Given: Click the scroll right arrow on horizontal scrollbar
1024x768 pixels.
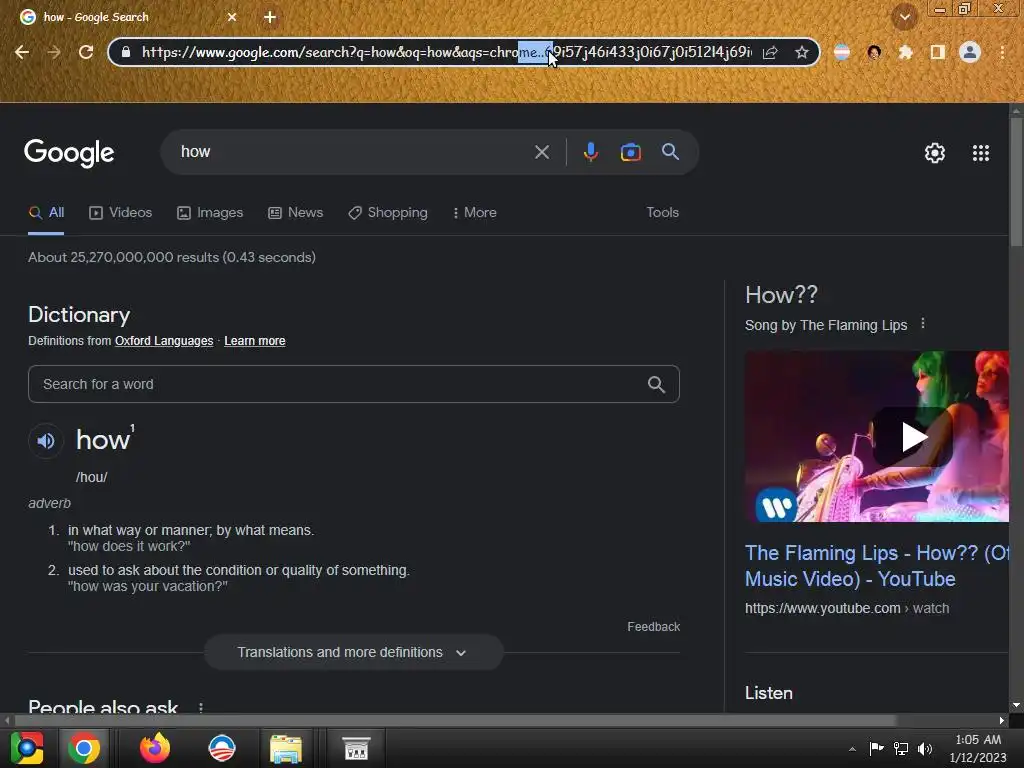Looking at the screenshot, I should click(x=1002, y=720).
